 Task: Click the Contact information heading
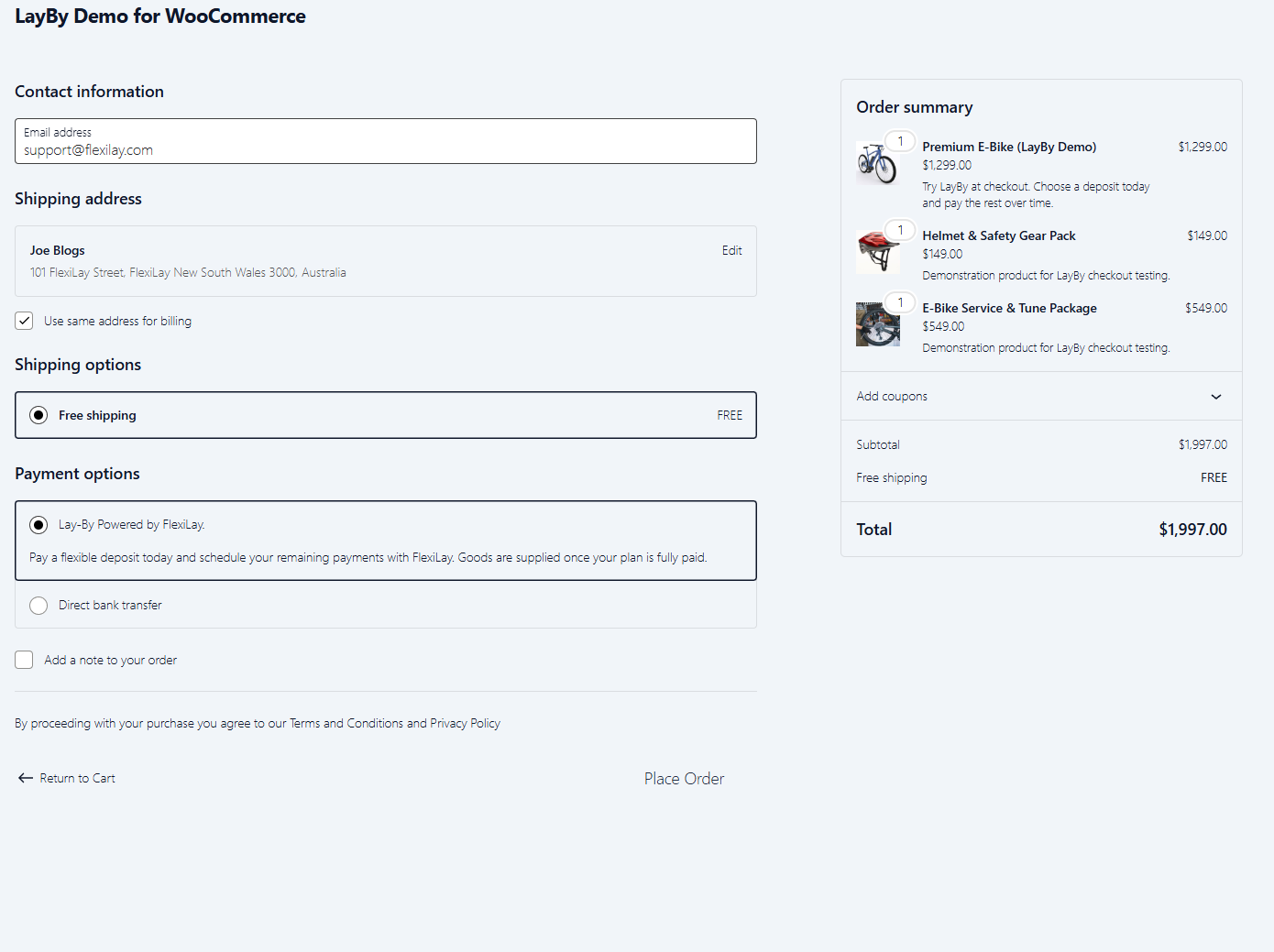[x=89, y=92]
